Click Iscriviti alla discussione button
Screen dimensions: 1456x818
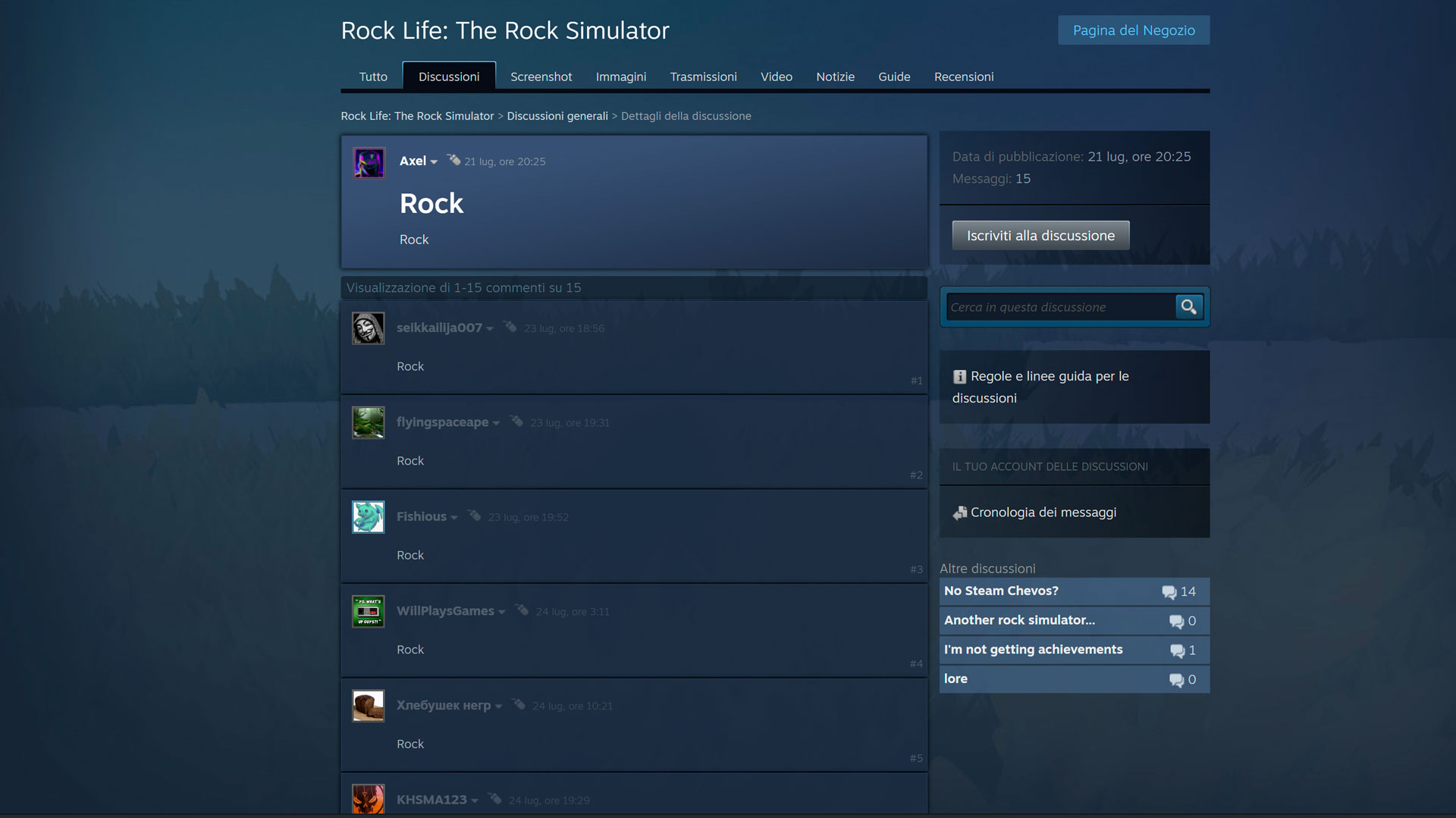(1040, 236)
